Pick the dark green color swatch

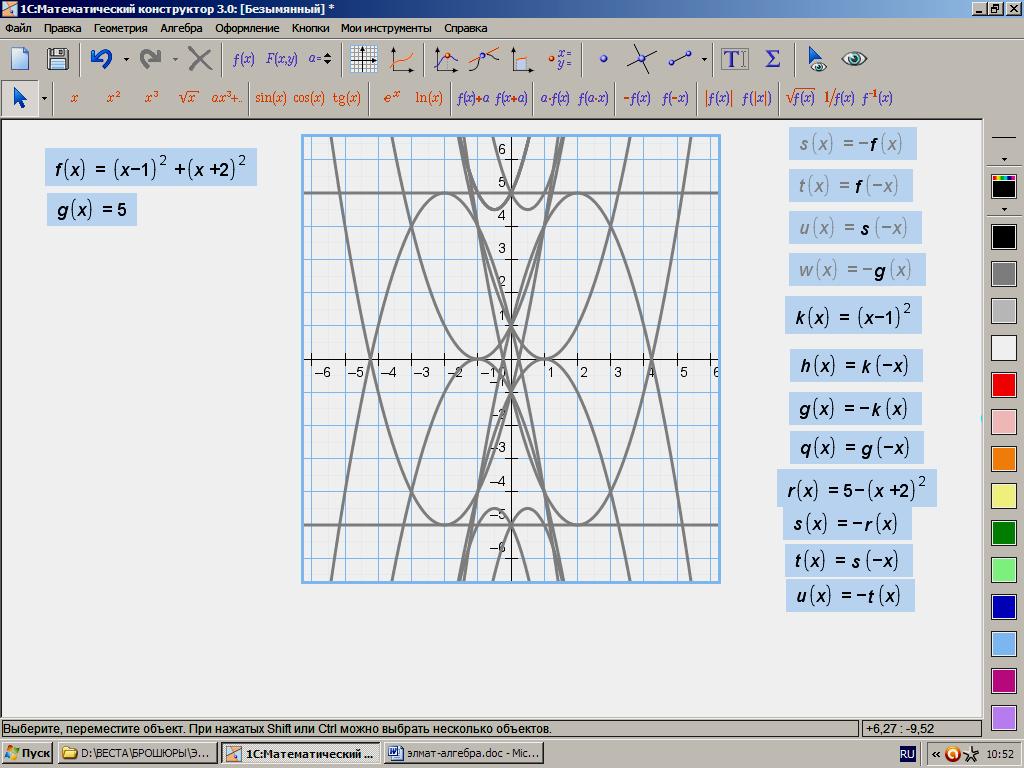coord(1004,532)
